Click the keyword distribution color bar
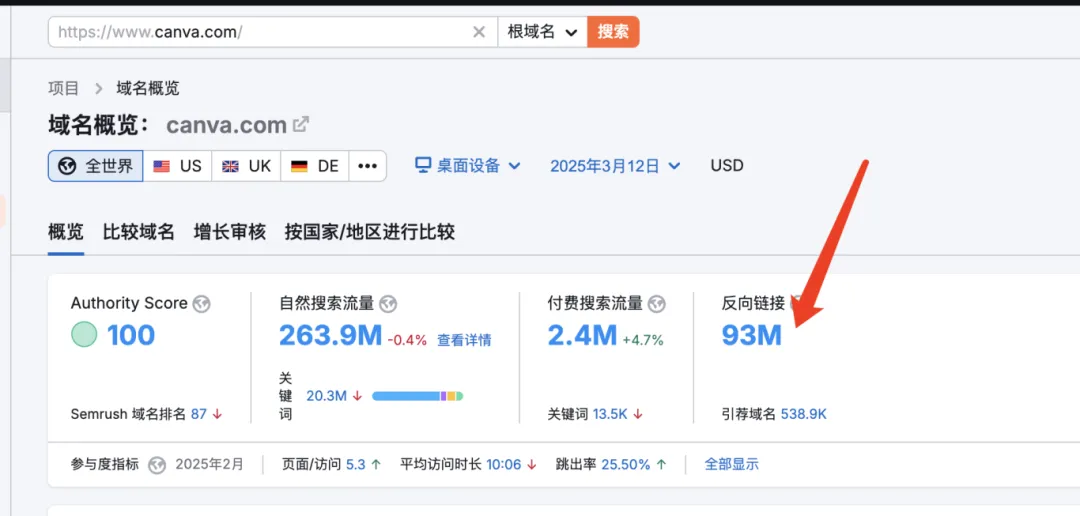 [x=417, y=396]
